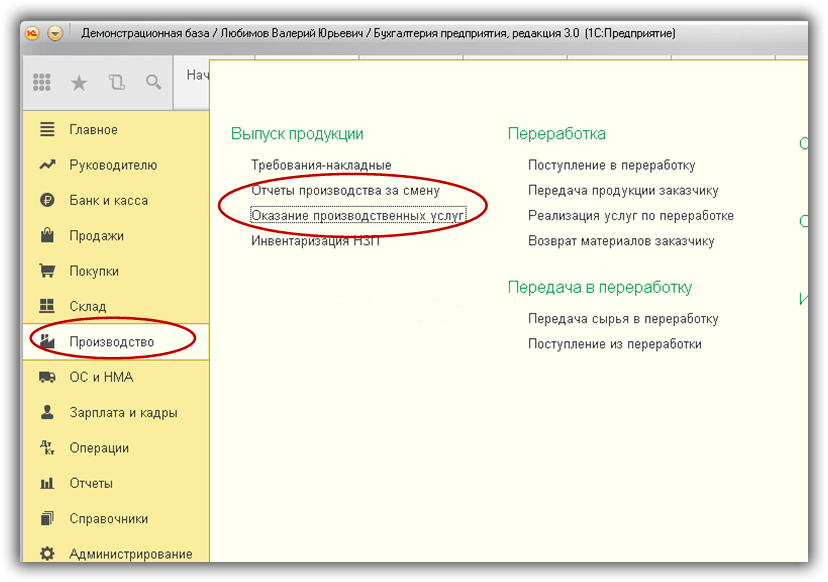The image size is (828, 582).
Task: Switch to the Начальная страница tab
Action: (x=197, y=76)
